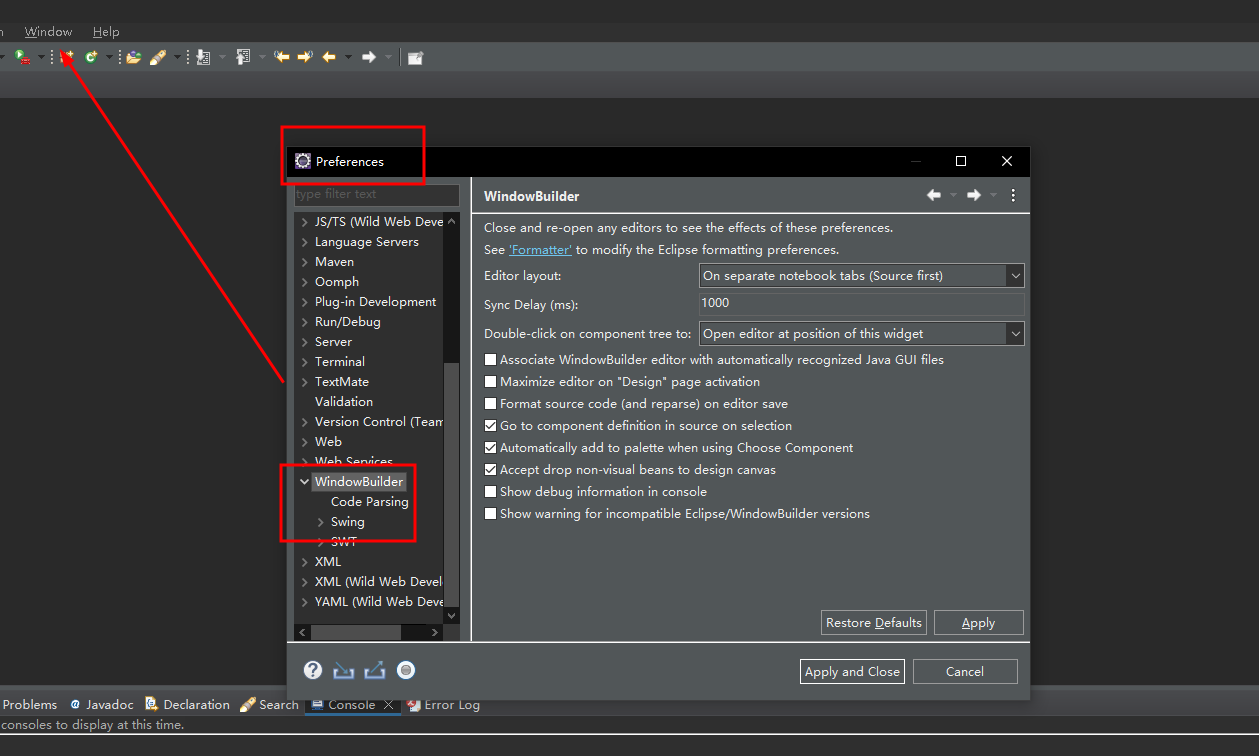Click the Pin Editor toolbar icon
Screen dimensions: 1259x756
coord(415,57)
